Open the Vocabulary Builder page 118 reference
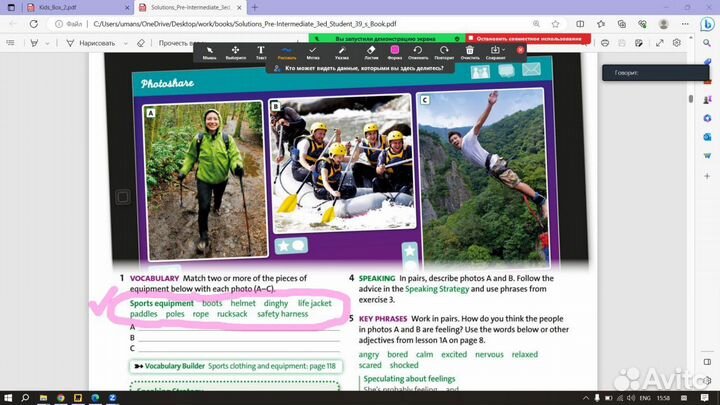This screenshot has width=720, height=405. point(236,366)
